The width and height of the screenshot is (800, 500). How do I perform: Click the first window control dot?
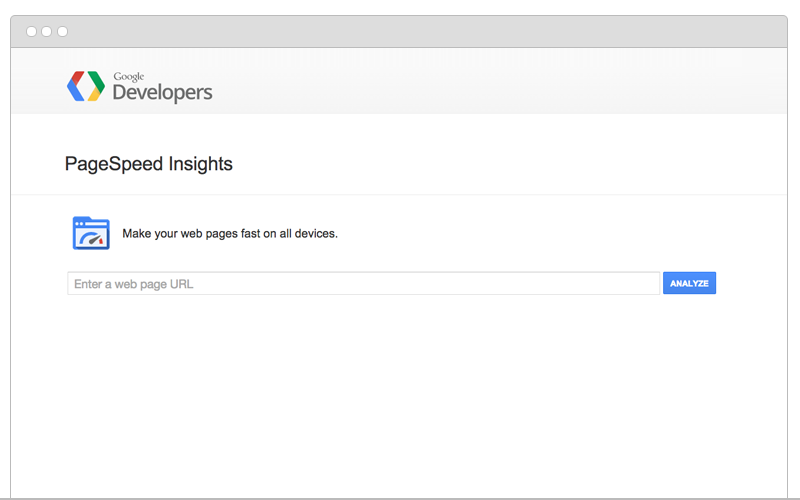tap(31, 32)
